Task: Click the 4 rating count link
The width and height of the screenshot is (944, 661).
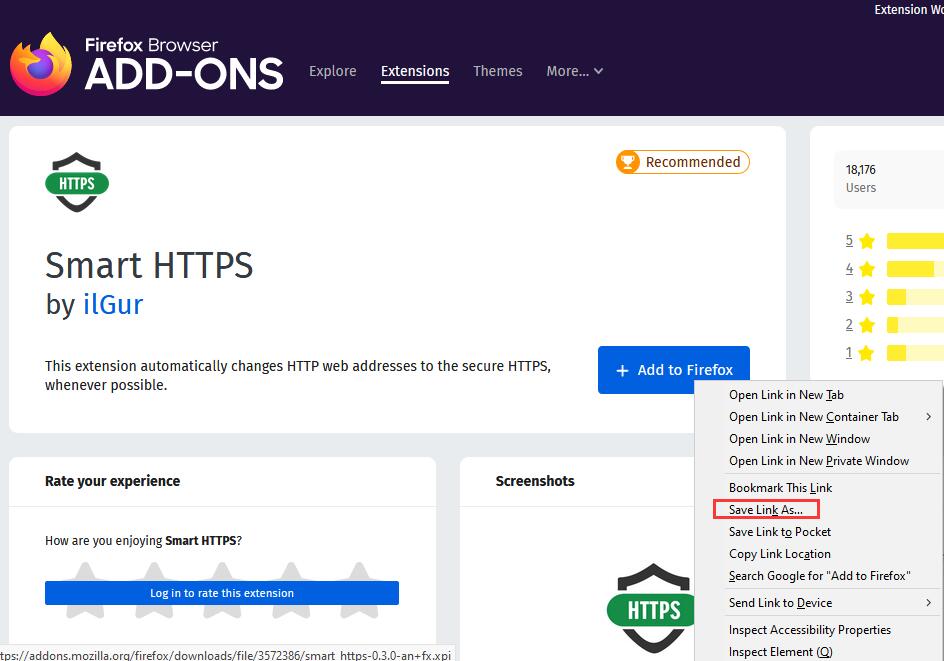Action: (x=849, y=268)
